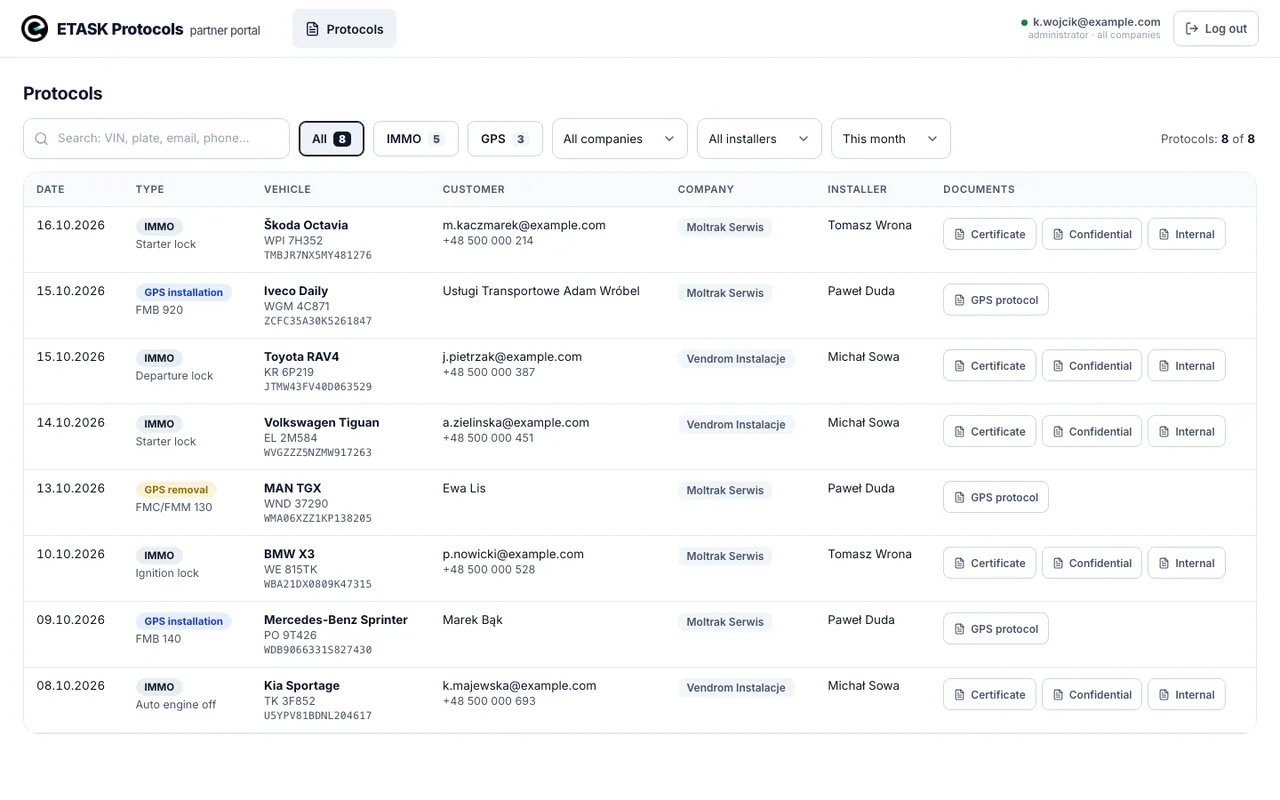1280x800 pixels.
Task: Click the Auto engine off type label
Action: point(176,705)
